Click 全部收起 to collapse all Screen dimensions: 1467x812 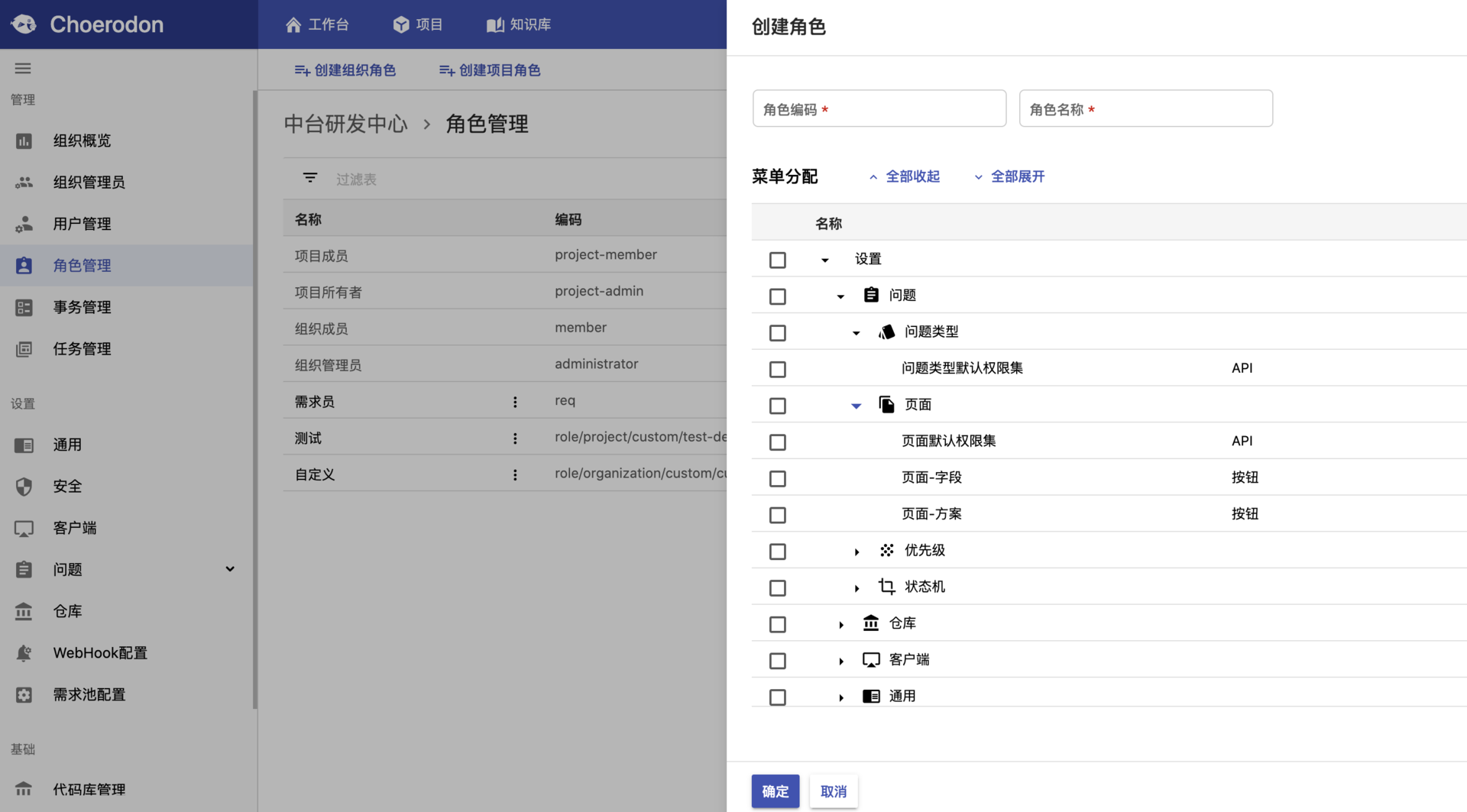coord(905,176)
